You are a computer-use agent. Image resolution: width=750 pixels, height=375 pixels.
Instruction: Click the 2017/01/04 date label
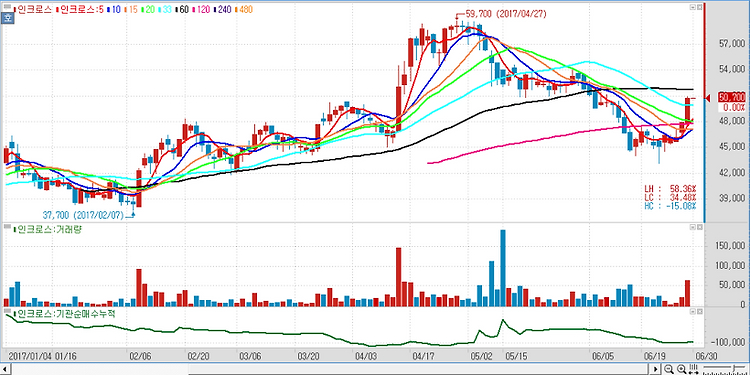31,356
